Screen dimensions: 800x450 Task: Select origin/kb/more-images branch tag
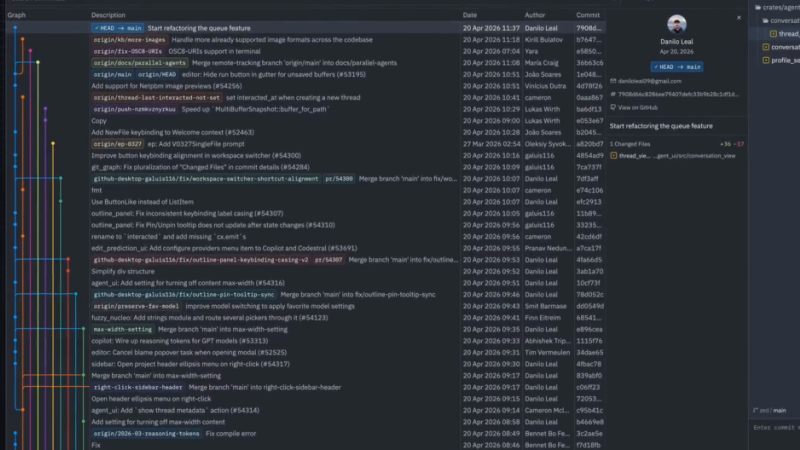click(130, 40)
